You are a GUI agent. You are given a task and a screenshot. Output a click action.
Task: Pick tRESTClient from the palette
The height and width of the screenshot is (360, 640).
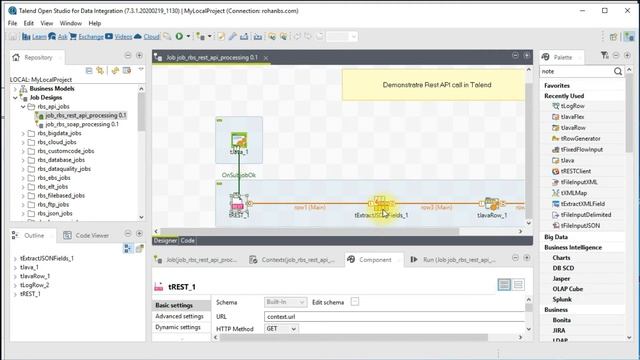coord(571,171)
